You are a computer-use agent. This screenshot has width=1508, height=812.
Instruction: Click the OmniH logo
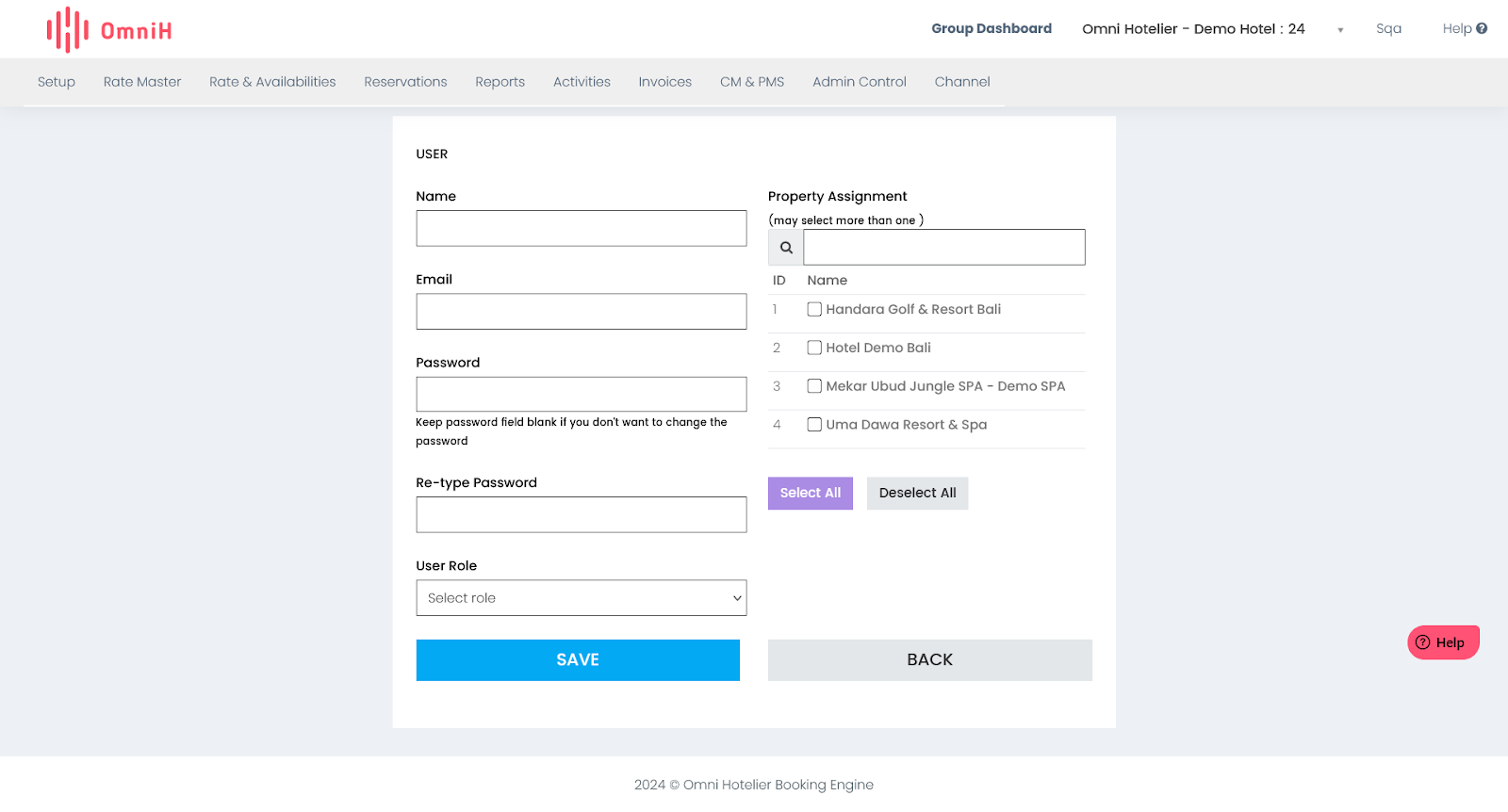point(109,30)
